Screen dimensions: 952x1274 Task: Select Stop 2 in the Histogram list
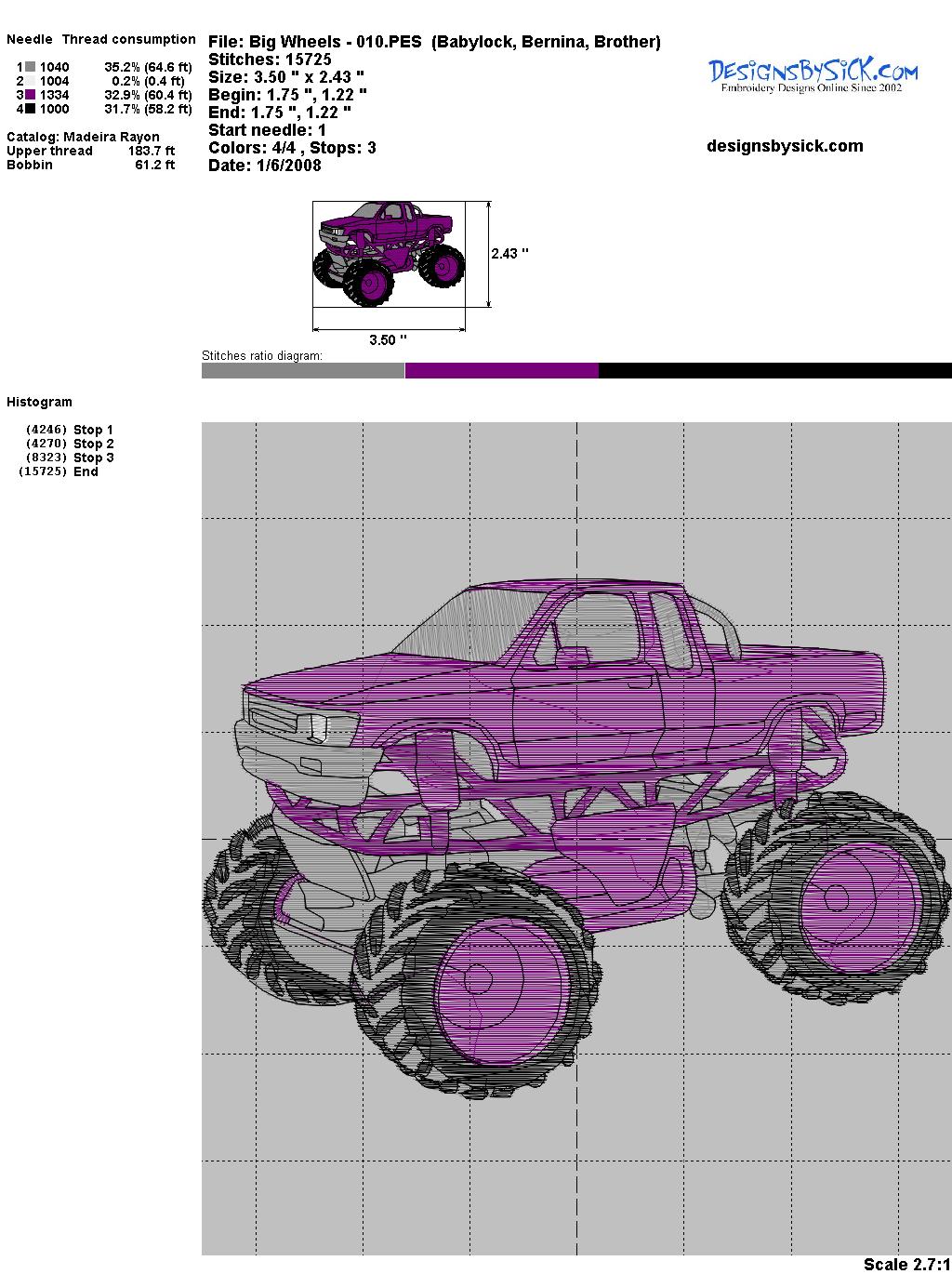point(93,444)
